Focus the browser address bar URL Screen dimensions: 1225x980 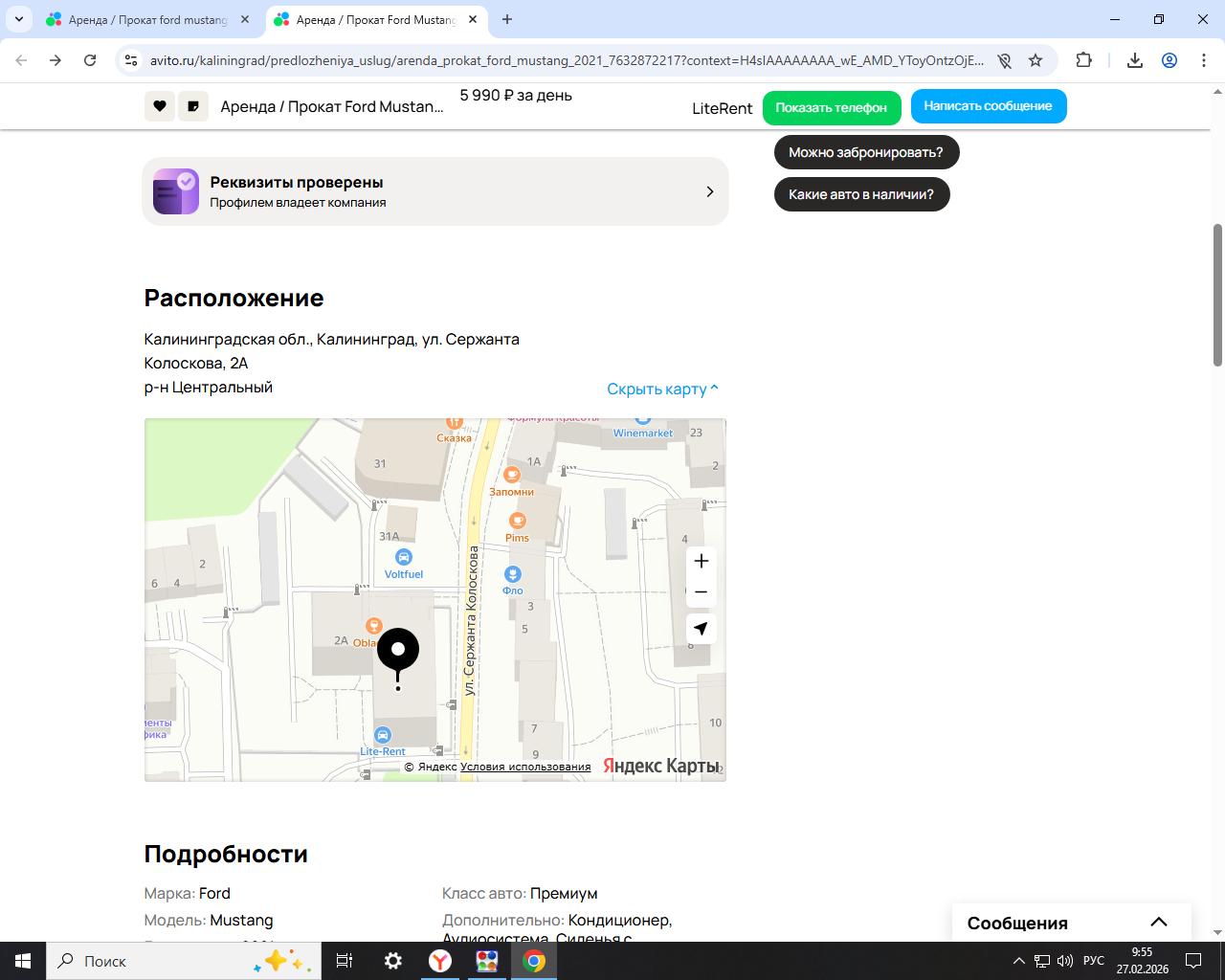tap(567, 60)
